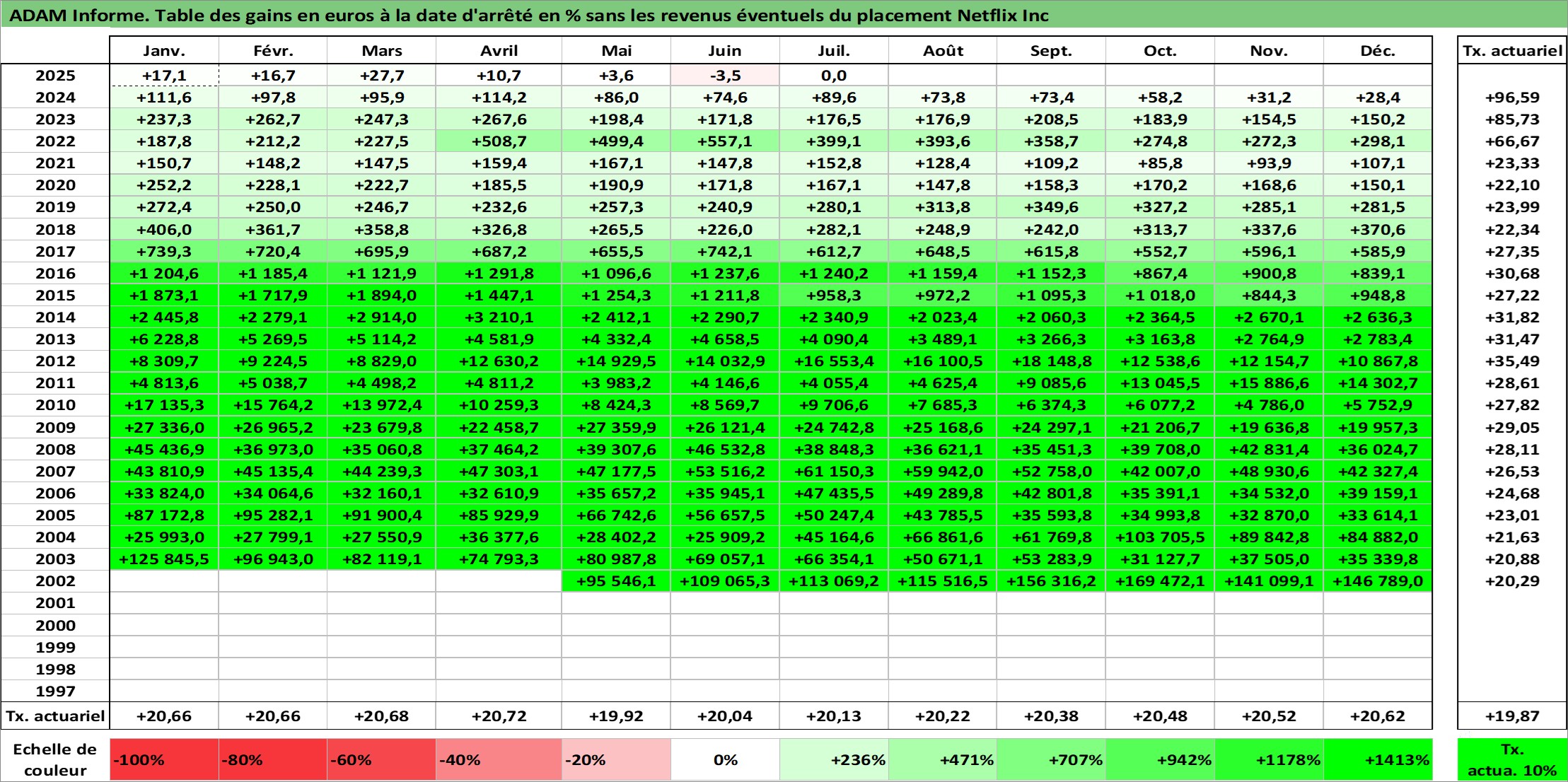
Task: Select the +20,62 rate under Déc.
Action: pyautogui.click(x=1378, y=716)
